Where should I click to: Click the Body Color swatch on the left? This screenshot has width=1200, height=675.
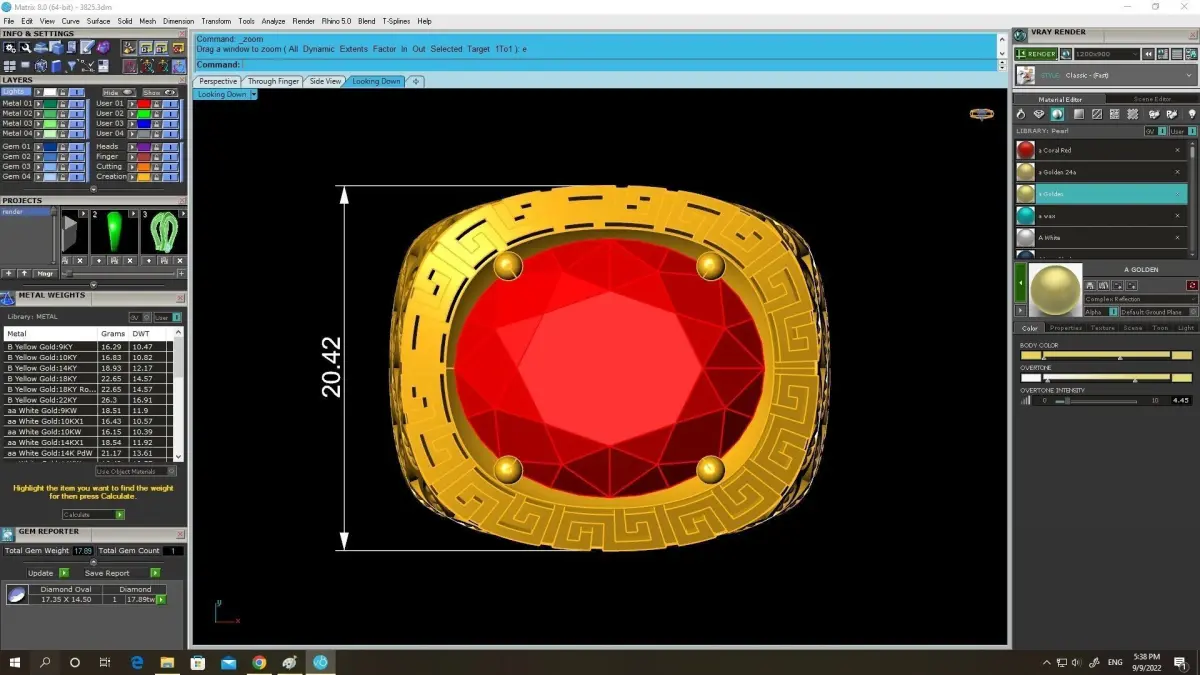click(1030, 355)
